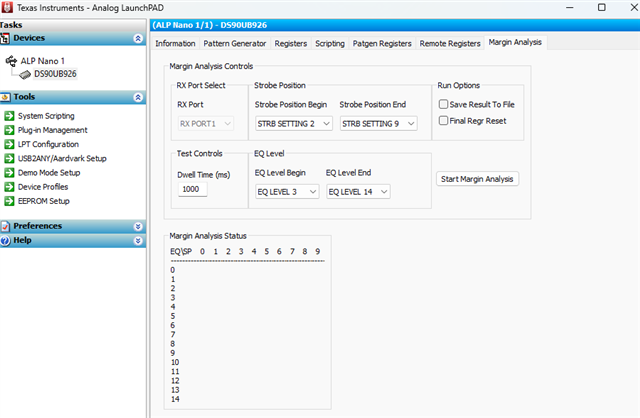Screen dimensions: 640x418
Task: Switch to the Information tab
Action: (x=175, y=43)
